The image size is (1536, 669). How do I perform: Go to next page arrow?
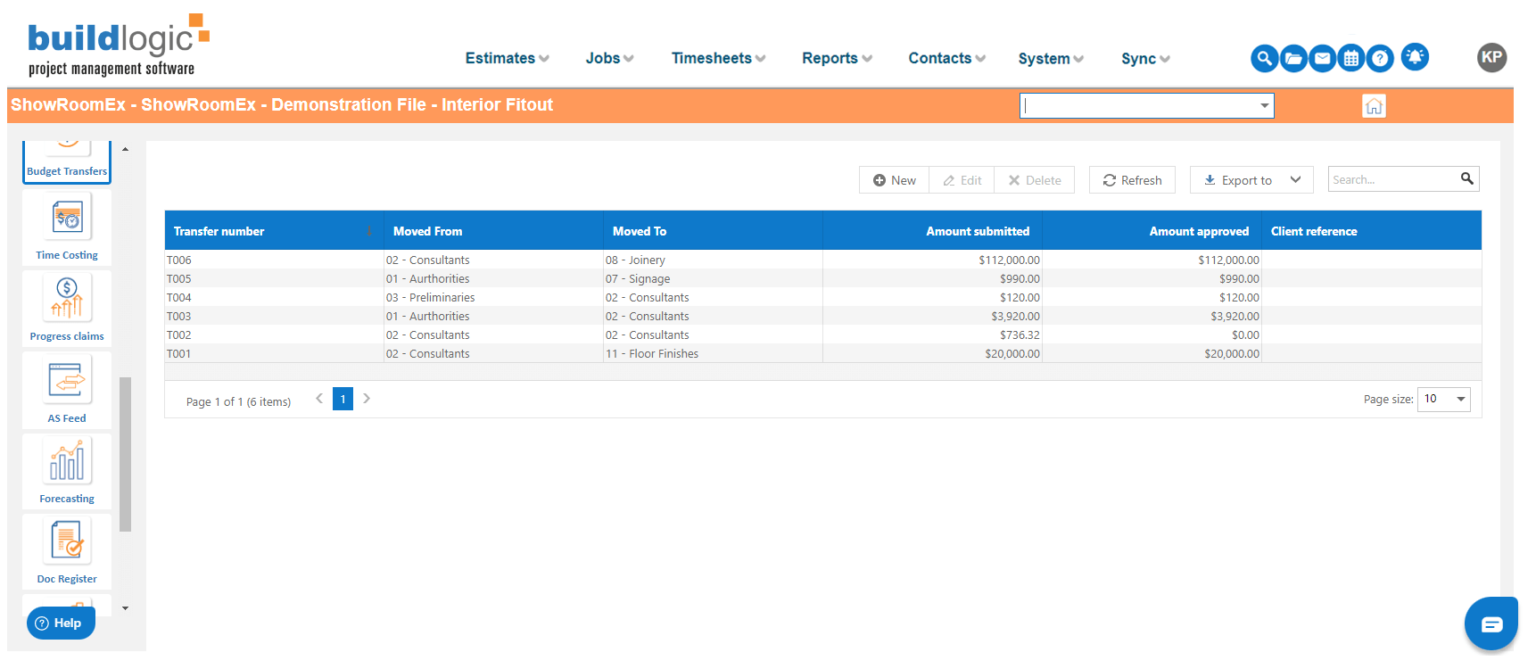367,399
